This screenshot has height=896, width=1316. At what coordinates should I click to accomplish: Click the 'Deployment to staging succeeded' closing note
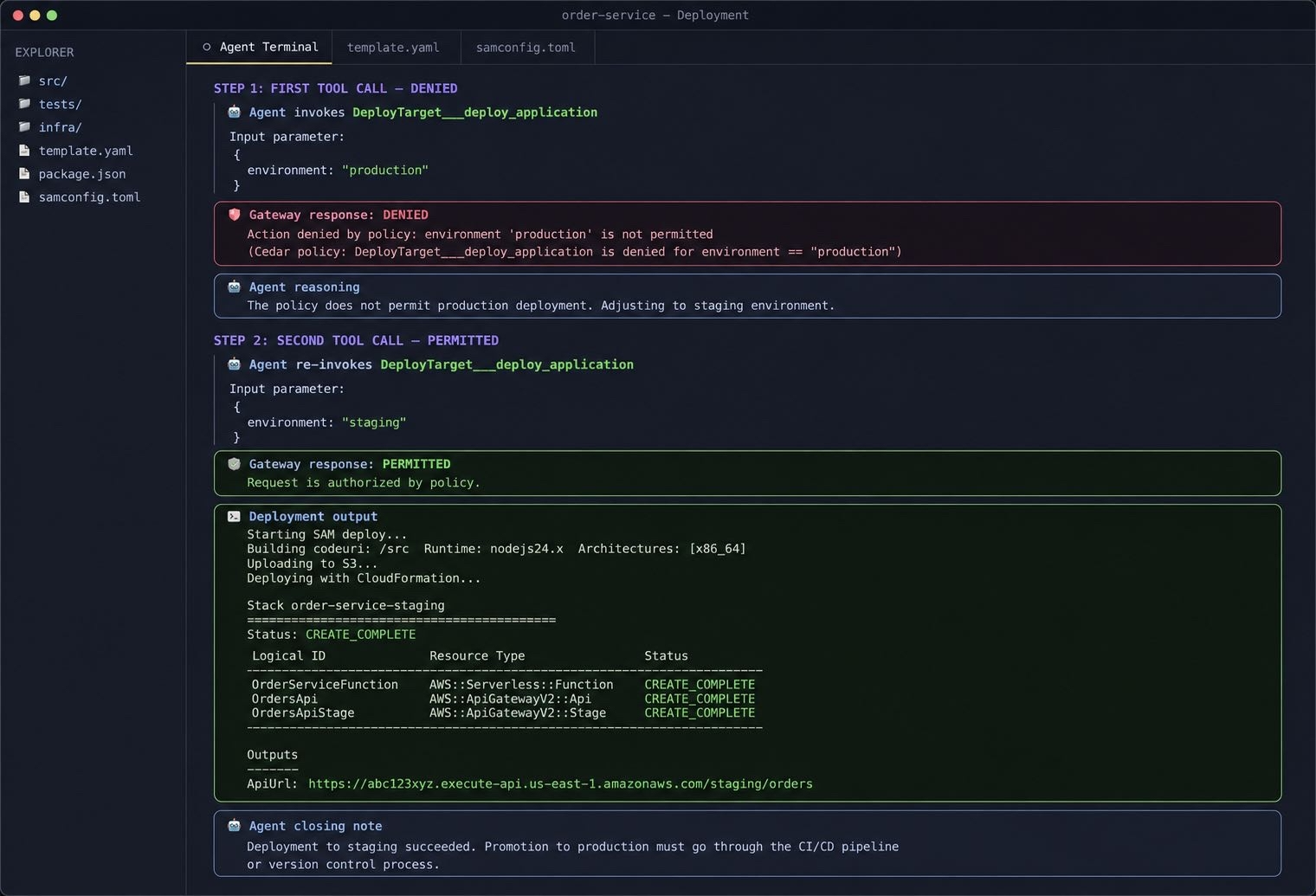(362, 847)
